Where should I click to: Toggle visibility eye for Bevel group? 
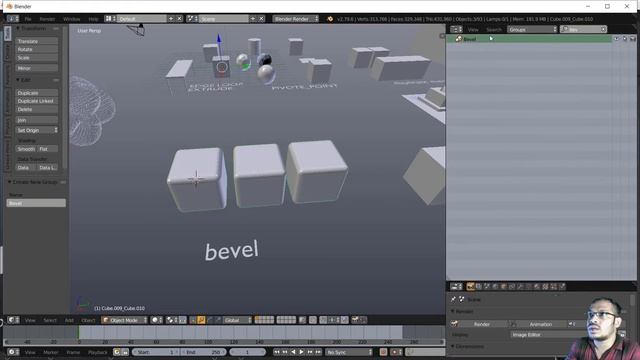tap(616, 39)
